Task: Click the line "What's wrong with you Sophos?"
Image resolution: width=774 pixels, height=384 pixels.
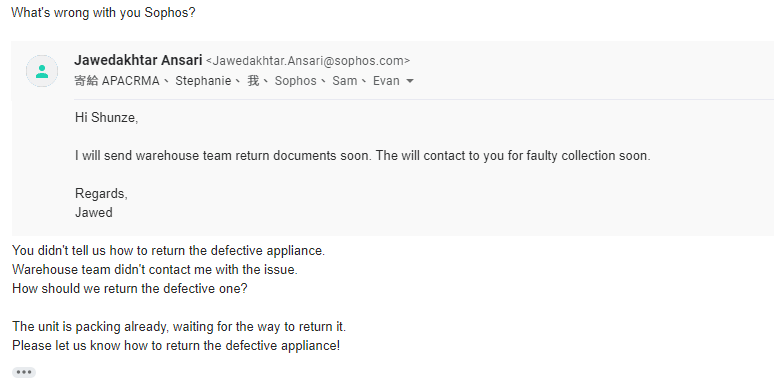Action: (x=103, y=13)
